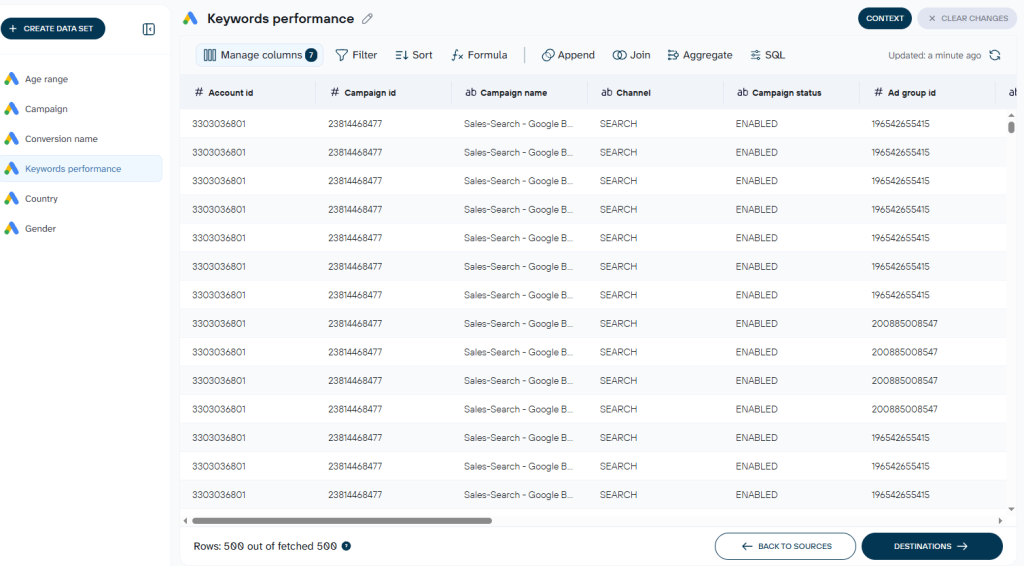This screenshot has height=566, width=1024.
Task: Click 'Keywords performance' page title
Action: coord(281,19)
